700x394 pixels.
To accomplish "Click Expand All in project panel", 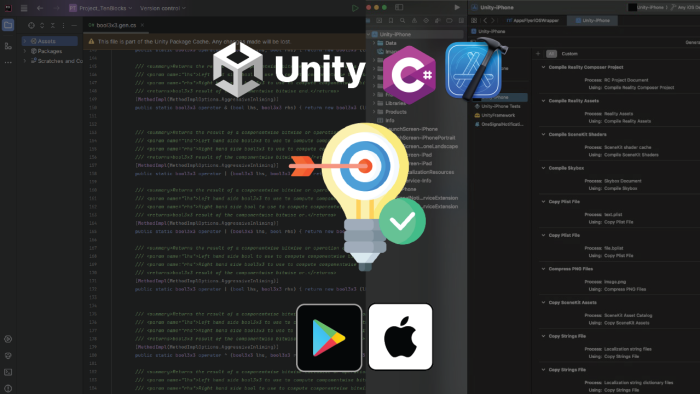I will pos(42,25).
